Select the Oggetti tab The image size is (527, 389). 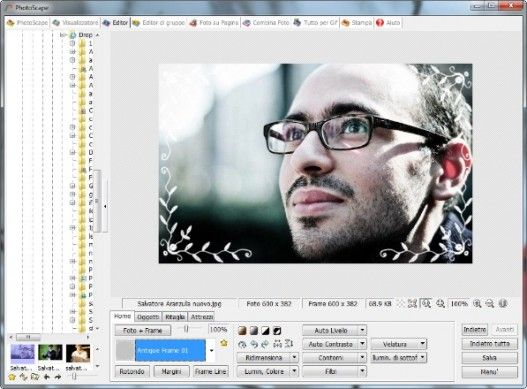click(x=148, y=317)
